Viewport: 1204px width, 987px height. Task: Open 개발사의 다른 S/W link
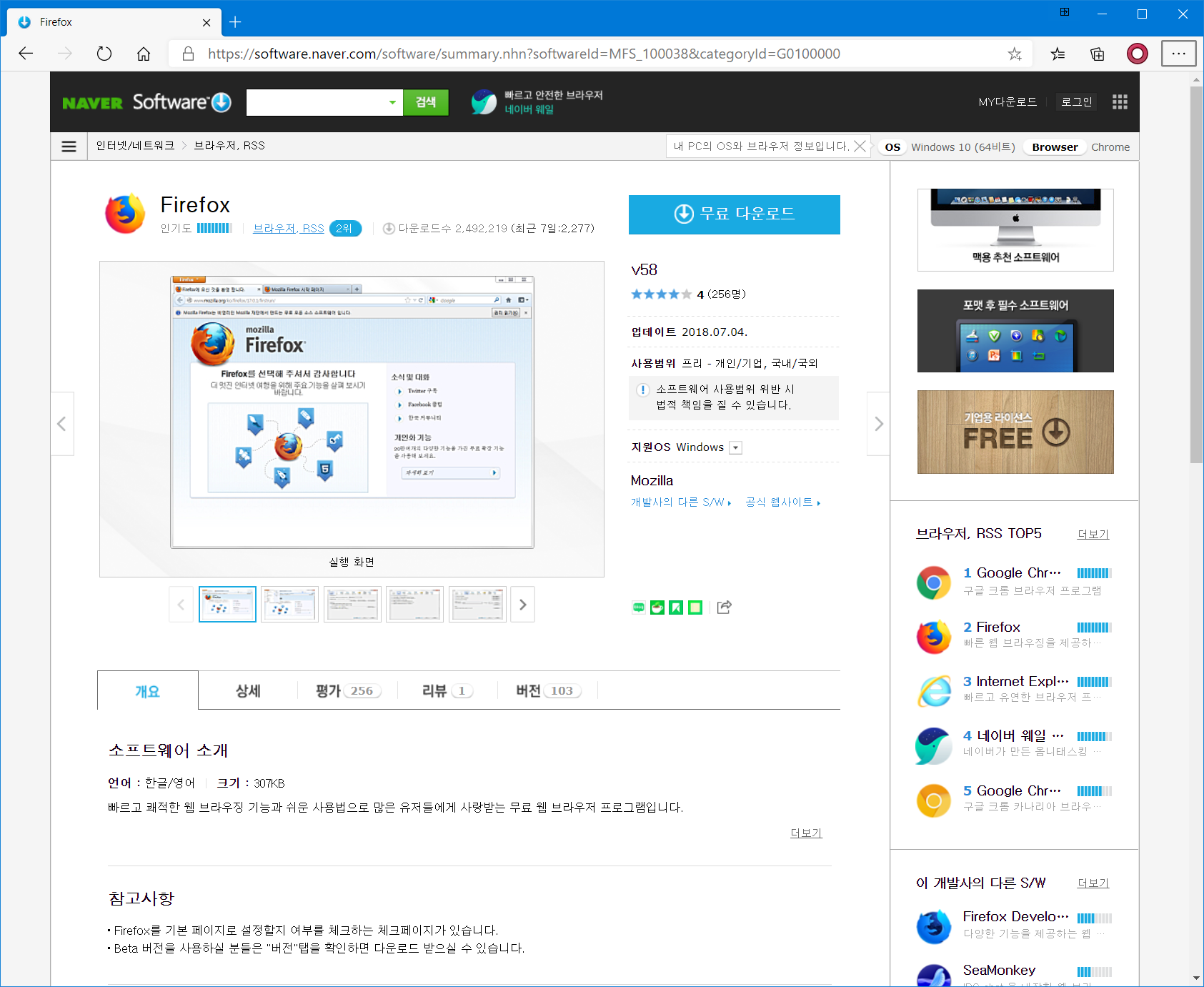click(x=680, y=502)
